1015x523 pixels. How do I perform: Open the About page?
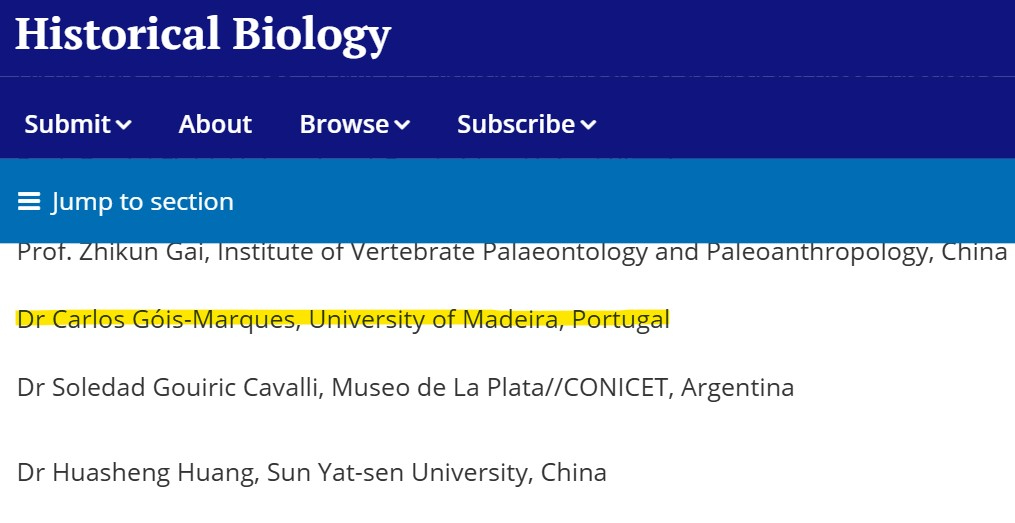pos(215,125)
